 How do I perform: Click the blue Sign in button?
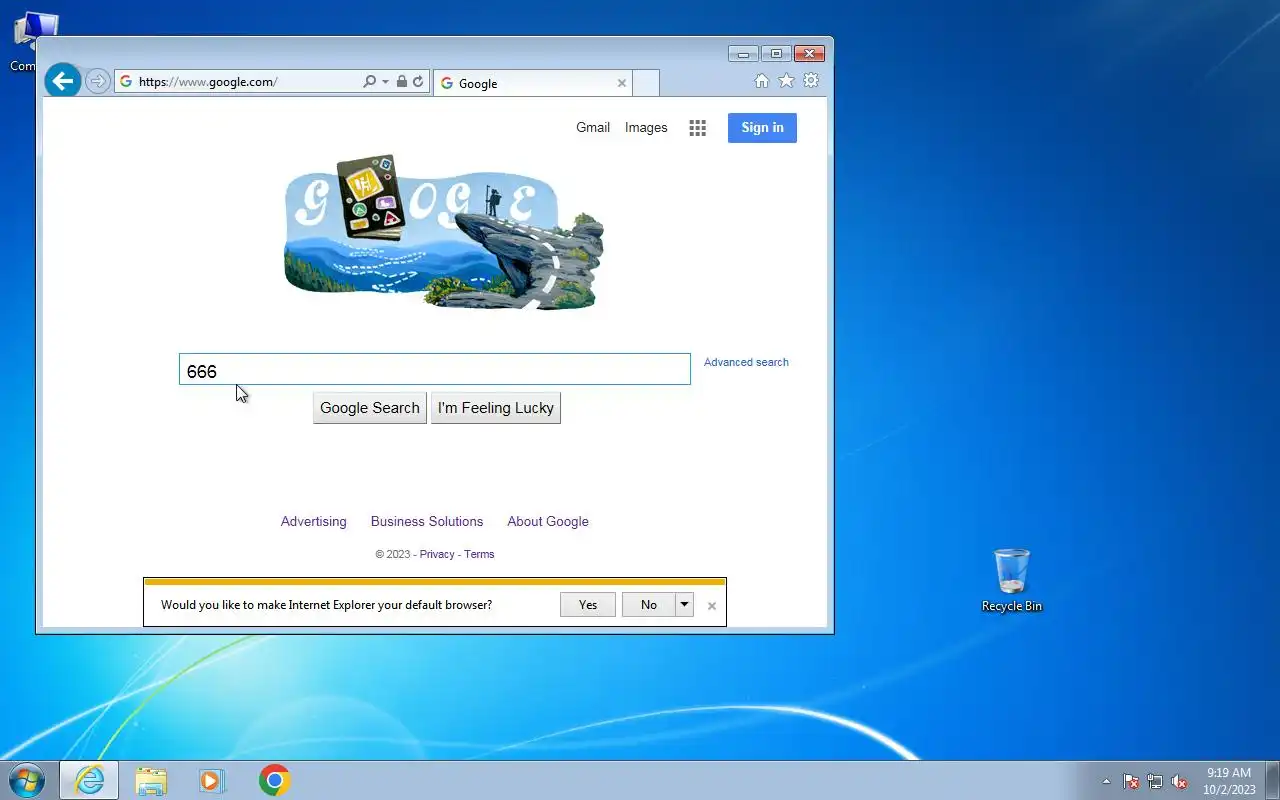click(x=762, y=127)
